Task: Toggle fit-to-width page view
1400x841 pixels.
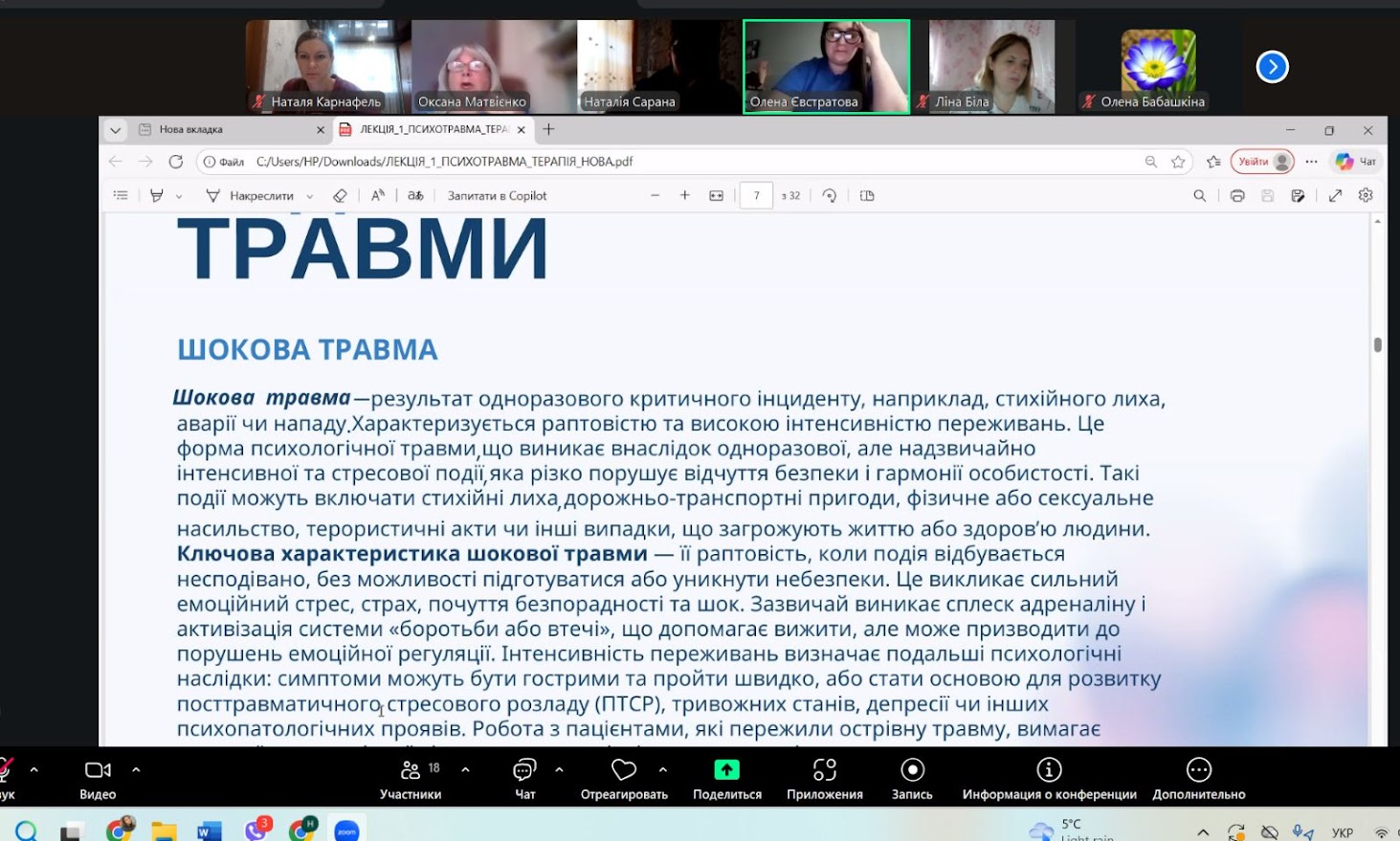Action: (716, 196)
